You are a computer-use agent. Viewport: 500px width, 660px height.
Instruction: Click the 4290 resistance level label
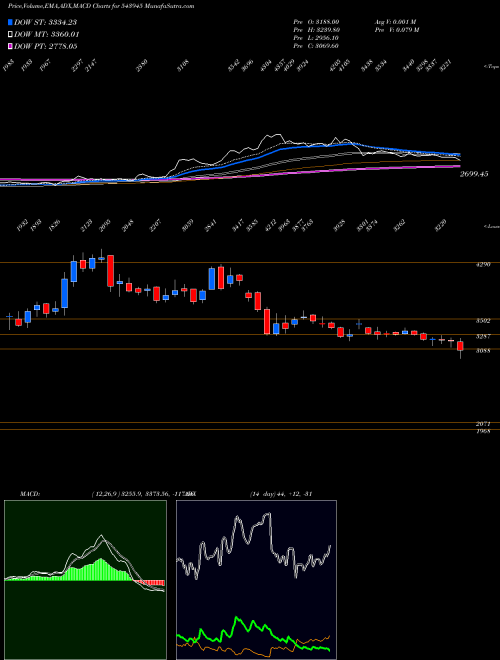coord(483,264)
